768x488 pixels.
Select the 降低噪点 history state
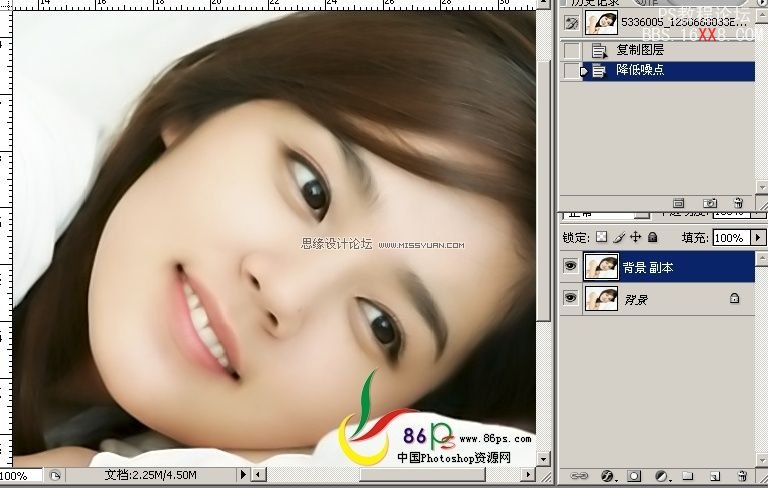tap(640, 70)
